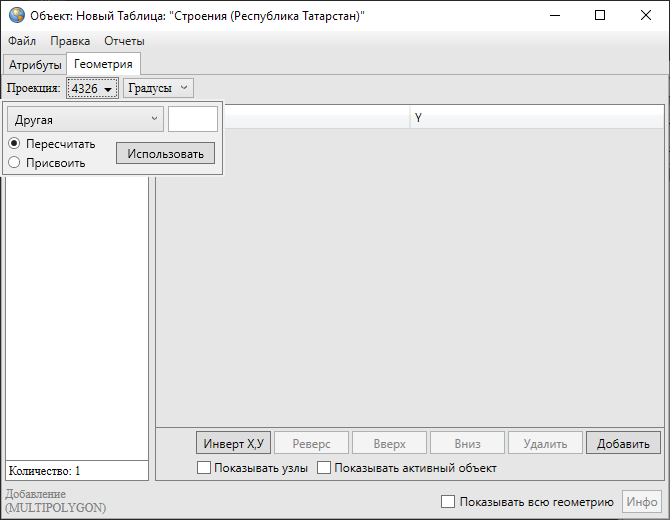This screenshot has width=670, height=520.
Task: Open the Файл menu
Action: (21, 41)
